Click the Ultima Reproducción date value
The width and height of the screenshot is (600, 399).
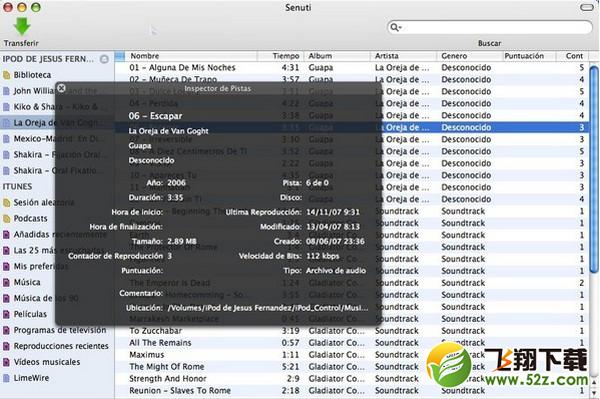click(333, 212)
